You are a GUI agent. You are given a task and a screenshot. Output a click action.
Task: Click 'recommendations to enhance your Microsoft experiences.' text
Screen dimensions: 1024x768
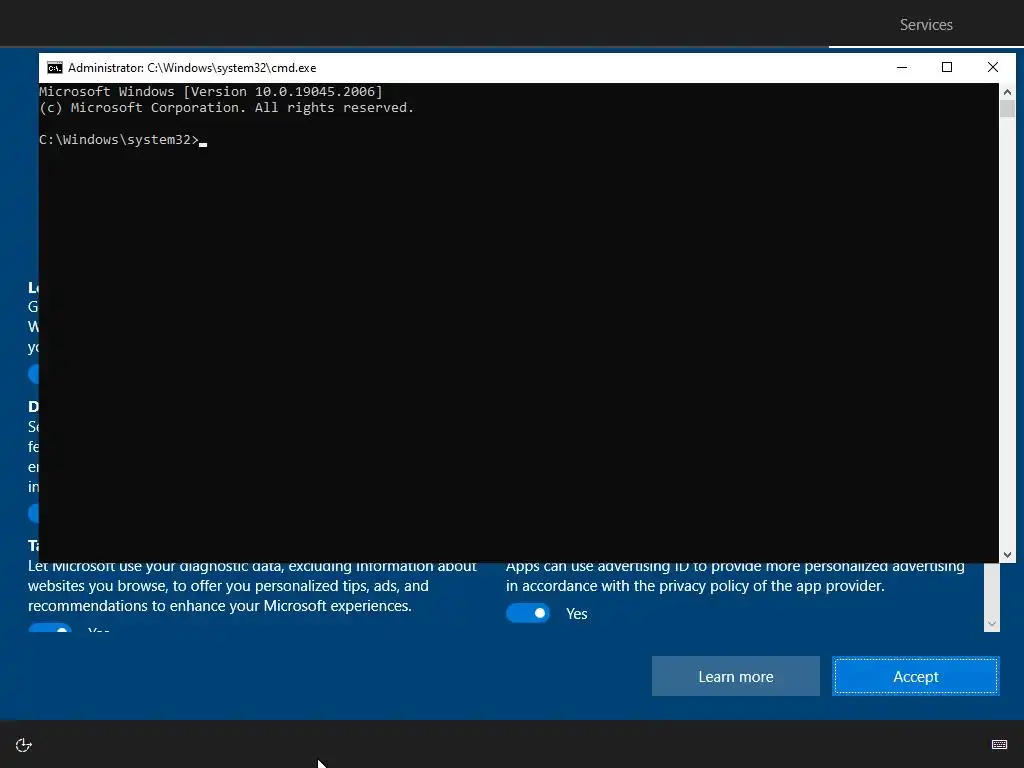click(x=219, y=606)
